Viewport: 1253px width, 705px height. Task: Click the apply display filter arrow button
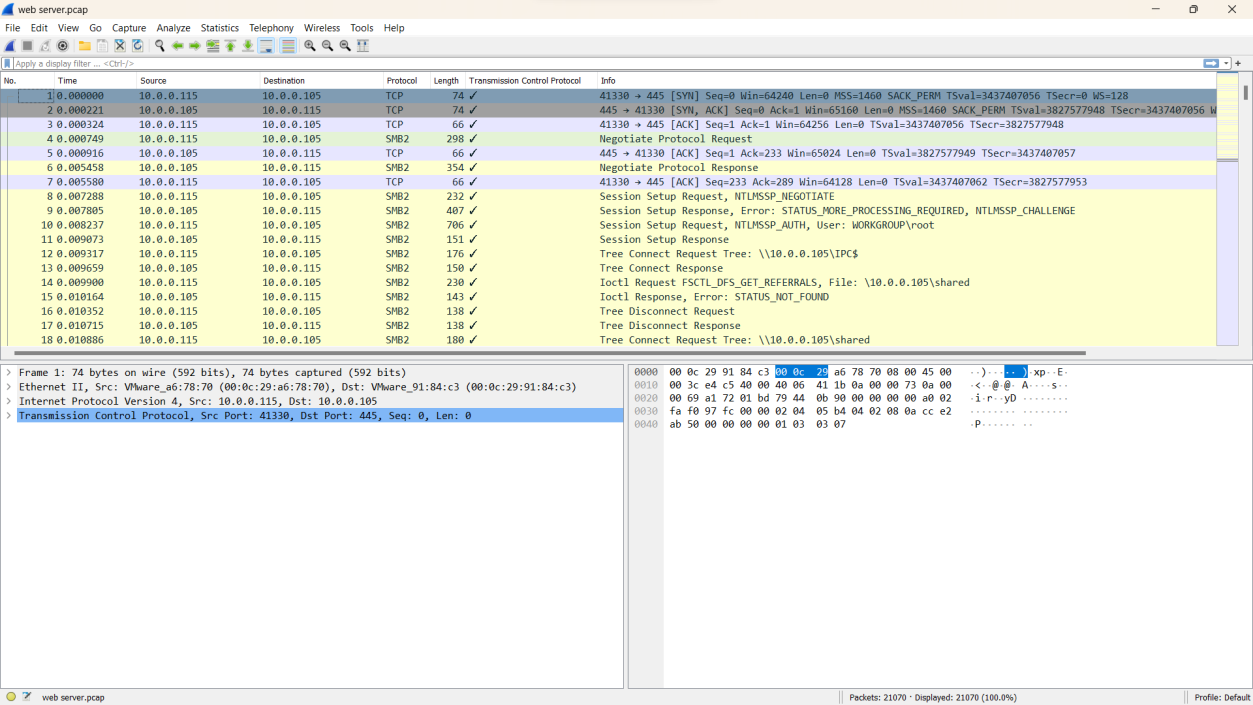(1211, 63)
